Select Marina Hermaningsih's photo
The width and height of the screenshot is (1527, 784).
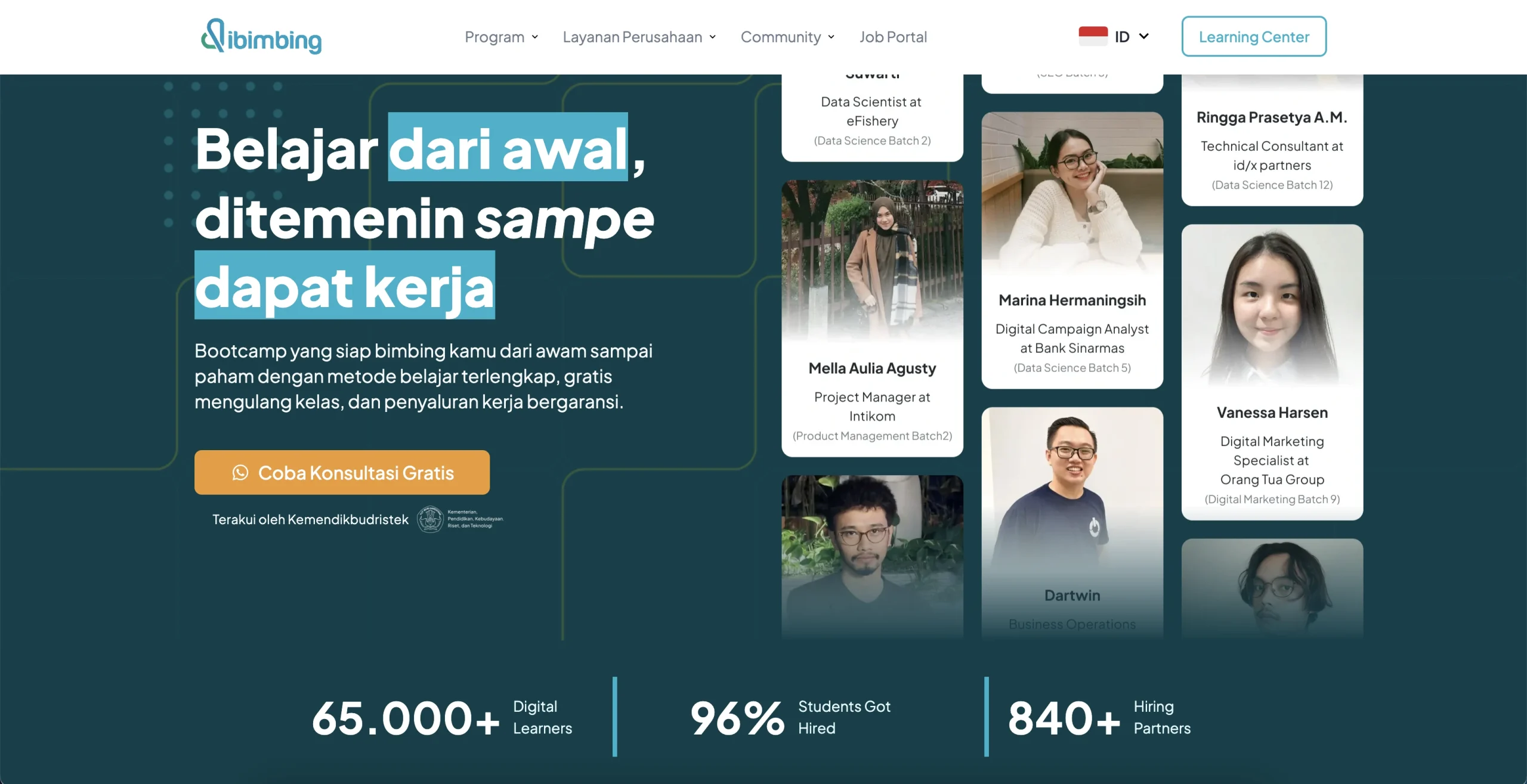click(1072, 193)
